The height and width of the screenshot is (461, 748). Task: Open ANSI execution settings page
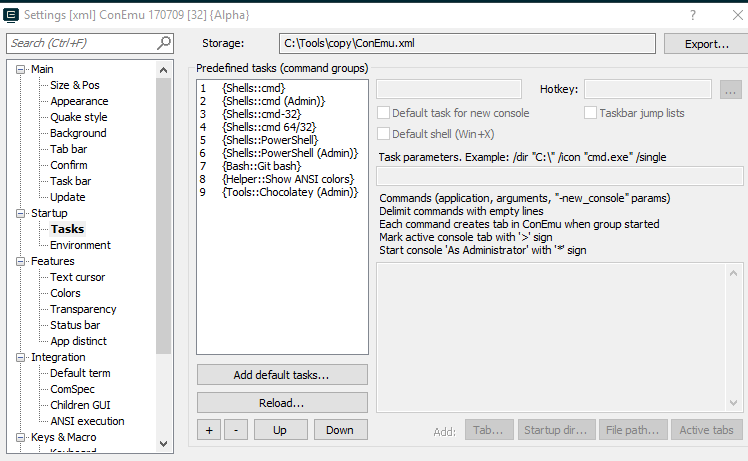pyautogui.click(x=87, y=421)
